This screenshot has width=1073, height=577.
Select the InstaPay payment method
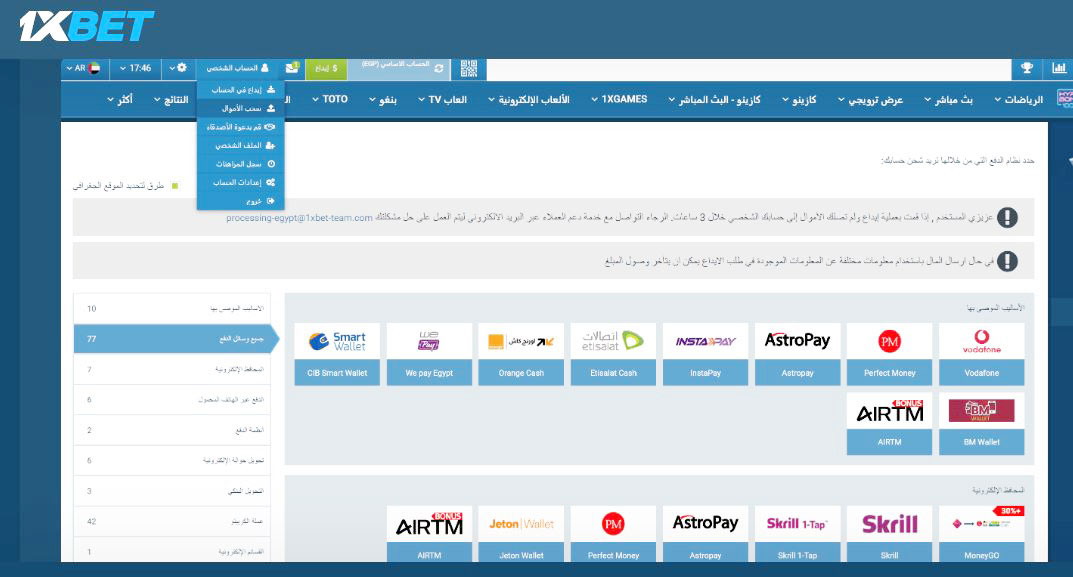point(705,354)
